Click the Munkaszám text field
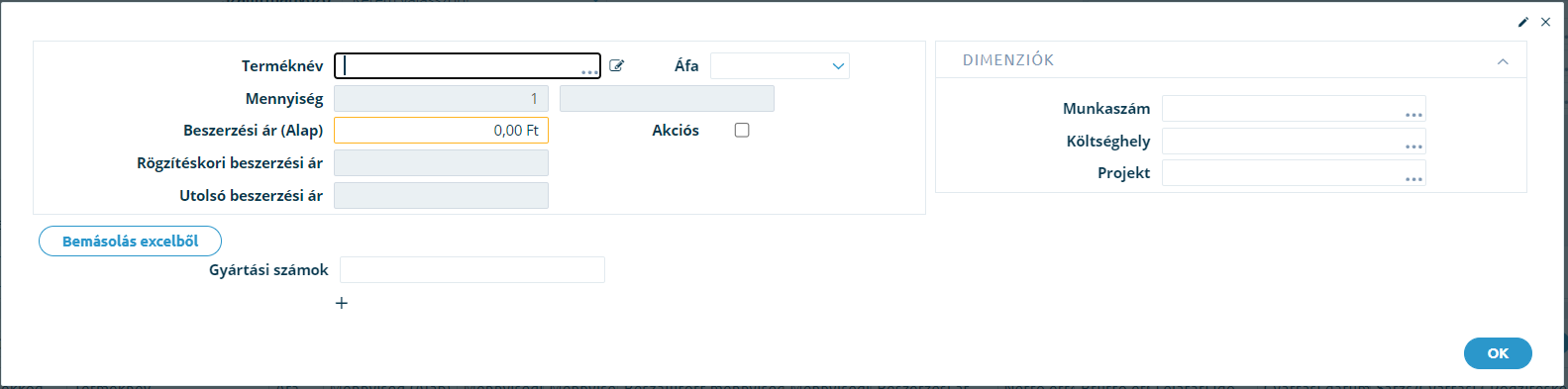This screenshot has width=1568, height=389. point(1294,109)
